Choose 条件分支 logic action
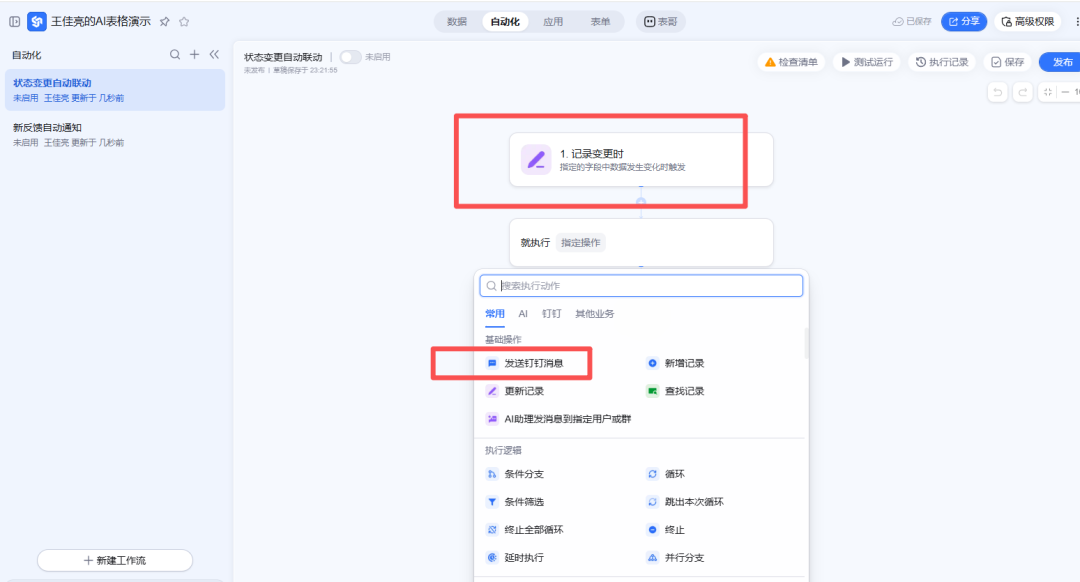1080x582 pixels. tap(515, 474)
